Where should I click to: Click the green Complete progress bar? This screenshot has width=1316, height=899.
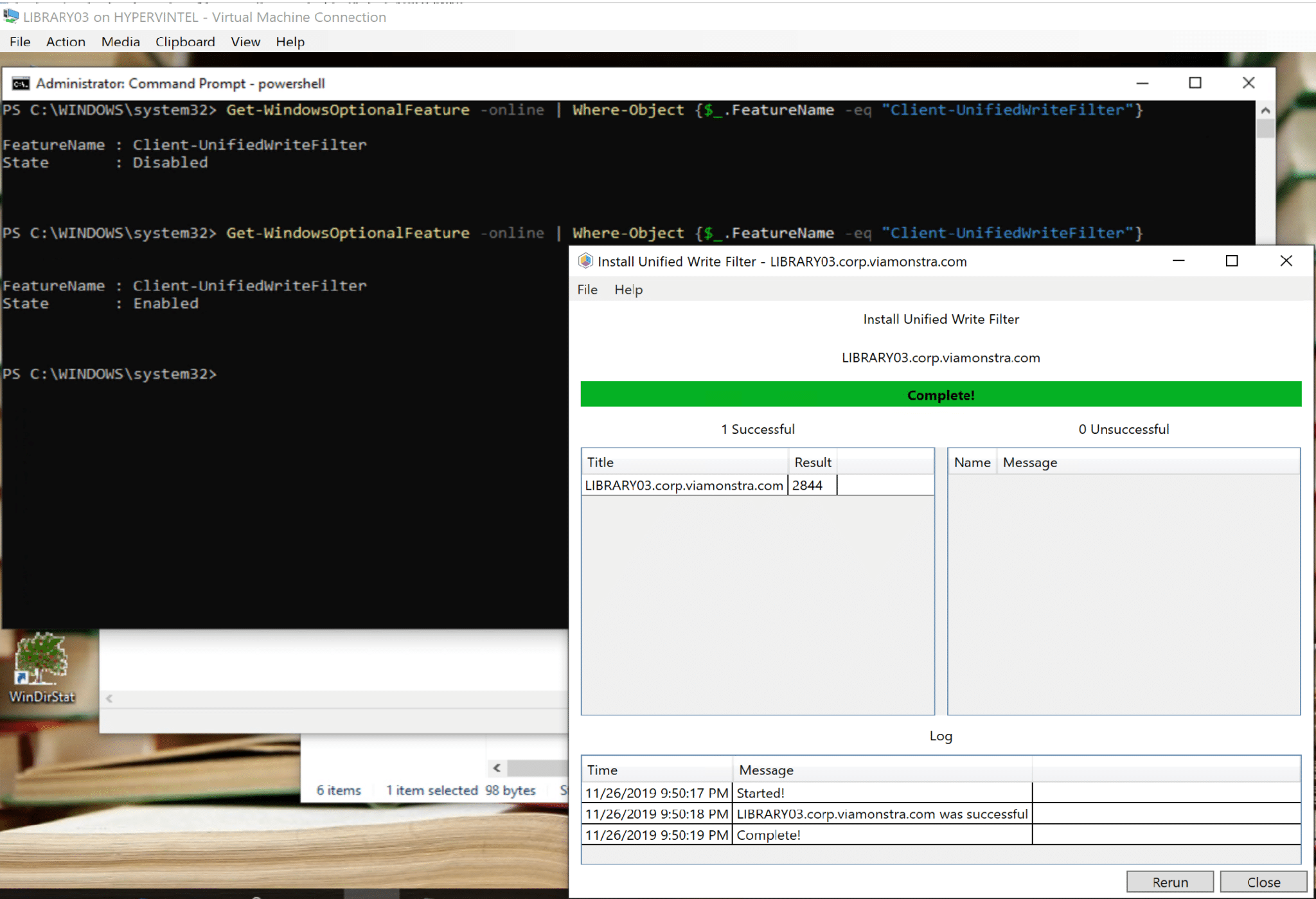pos(941,394)
